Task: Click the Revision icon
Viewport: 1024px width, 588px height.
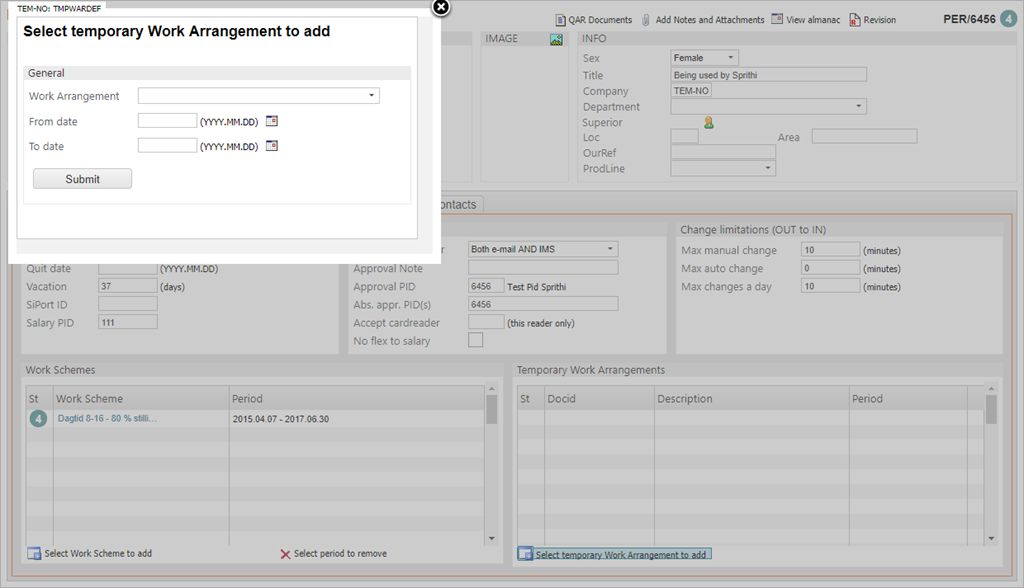Action: tap(855, 20)
